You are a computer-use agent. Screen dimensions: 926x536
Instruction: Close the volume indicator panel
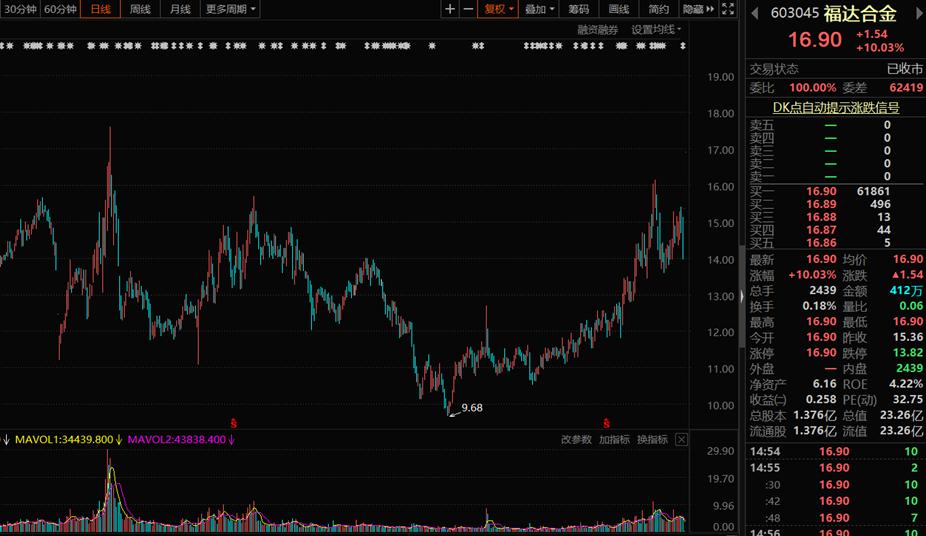click(681, 439)
